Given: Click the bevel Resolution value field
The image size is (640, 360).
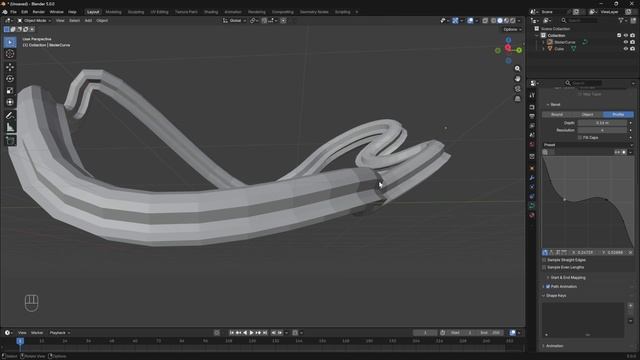Looking at the screenshot, I should tap(602, 130).
